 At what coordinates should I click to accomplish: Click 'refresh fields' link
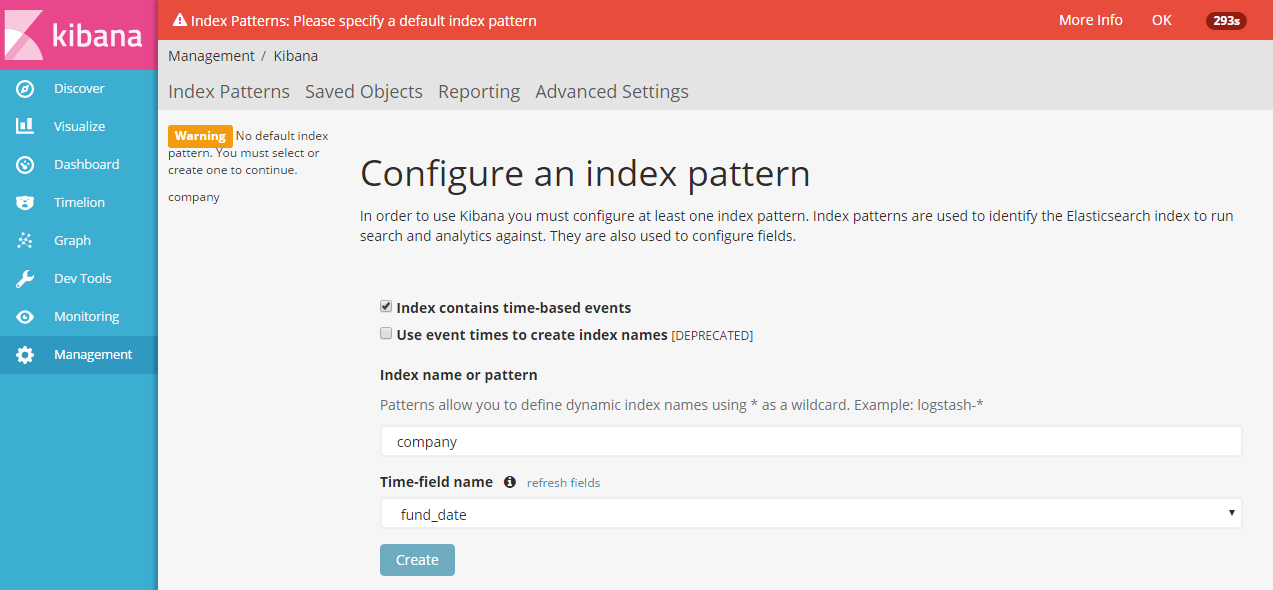coord(564,483)
